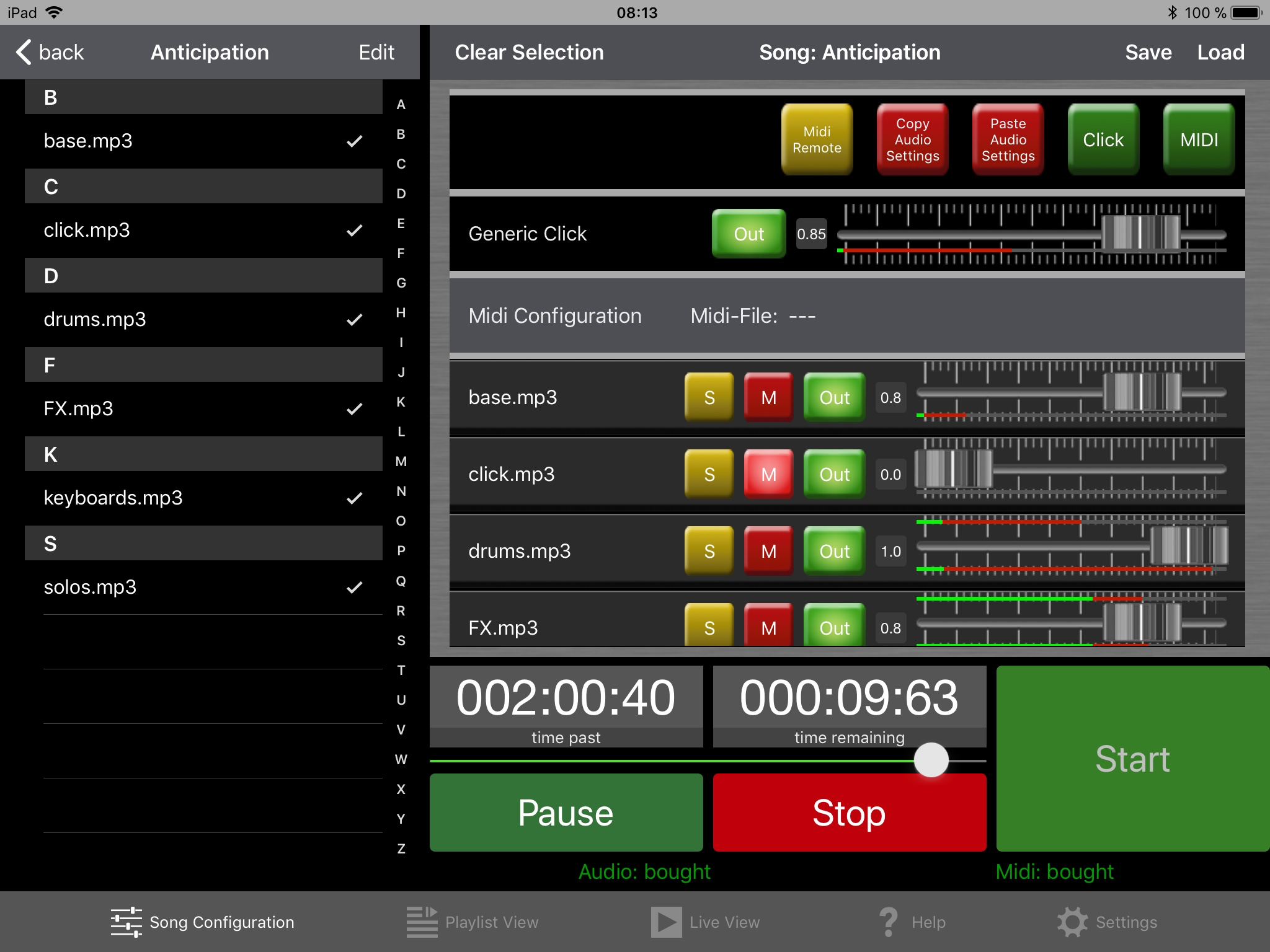Open Live View tab

pos(706,922)
